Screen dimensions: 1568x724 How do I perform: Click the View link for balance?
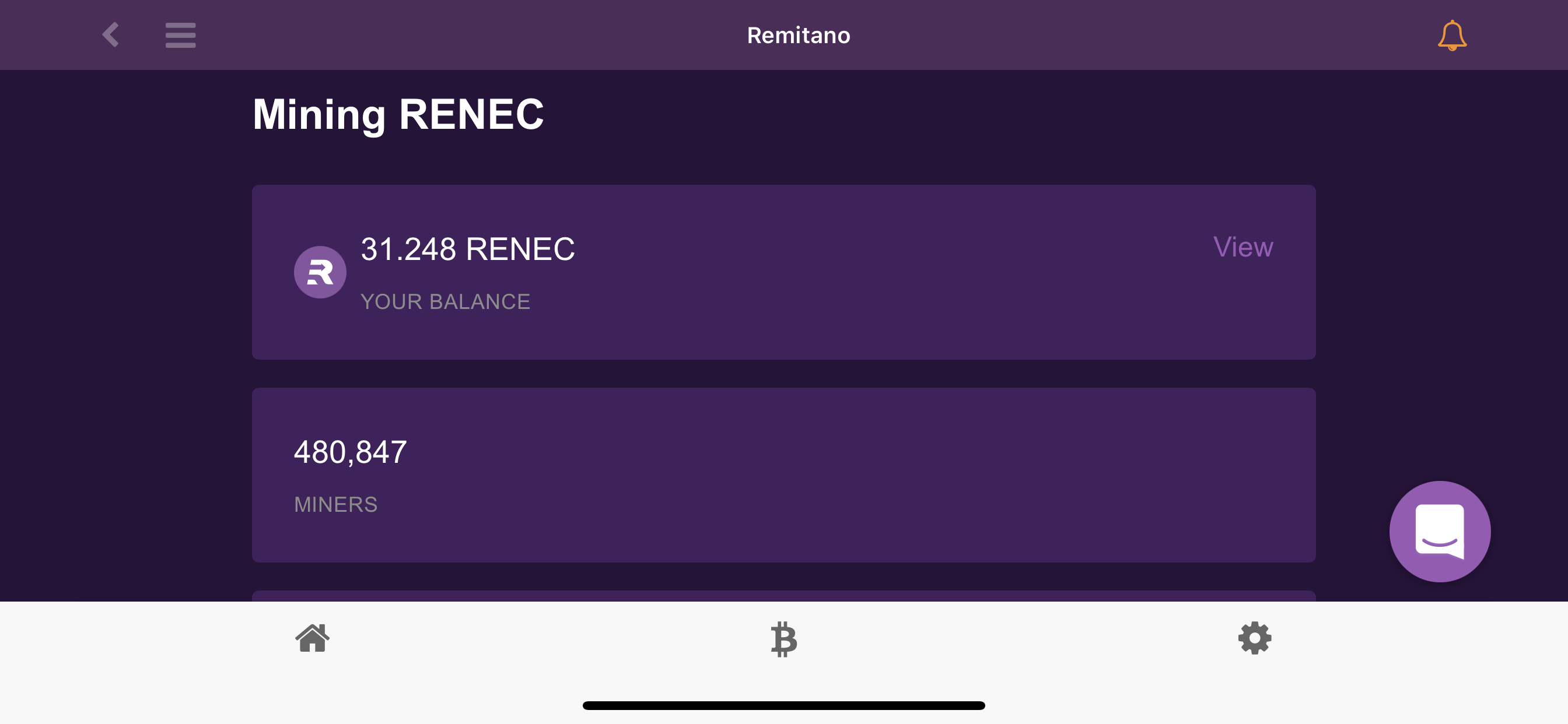(x=1242, y=247)
